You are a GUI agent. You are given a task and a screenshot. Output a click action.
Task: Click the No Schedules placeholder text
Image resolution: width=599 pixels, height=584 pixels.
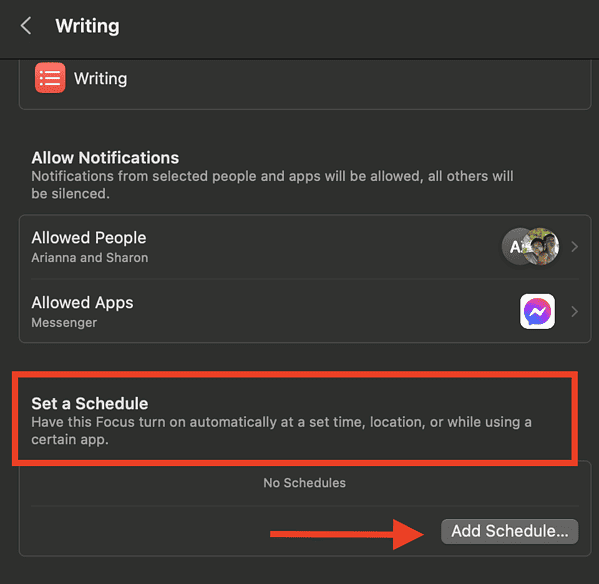(x=304, y=483)
